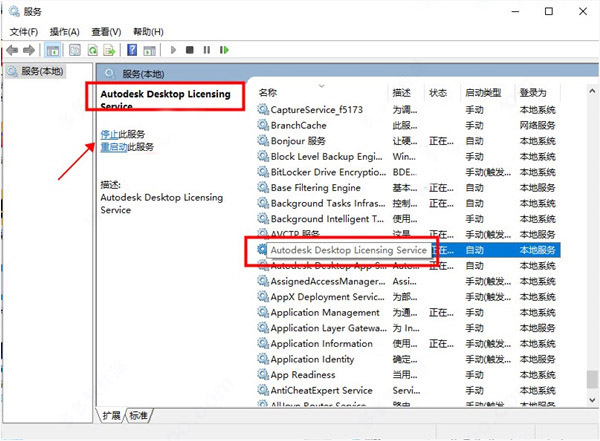Open the 查看(V) menu
Viewport: 600px width, 441px height.
tap(107, 31)
